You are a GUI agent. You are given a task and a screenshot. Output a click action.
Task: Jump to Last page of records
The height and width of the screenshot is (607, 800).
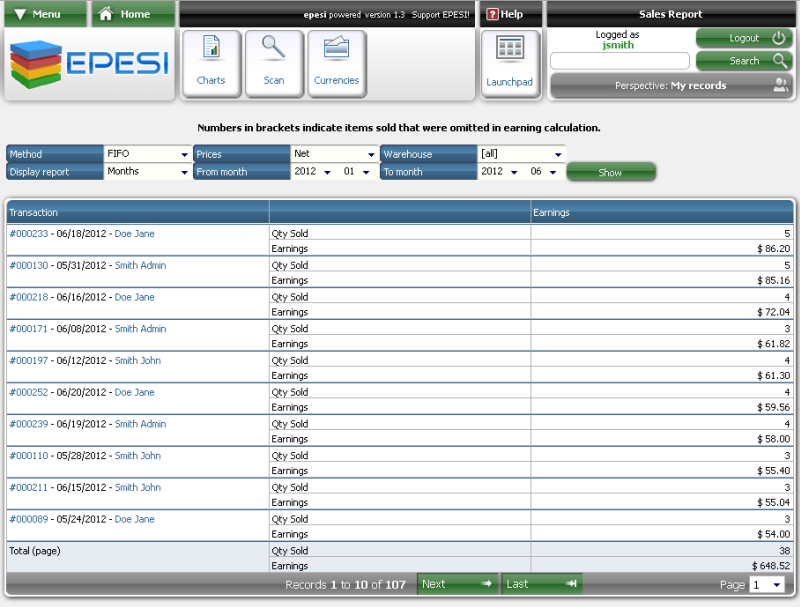(541, 584)
